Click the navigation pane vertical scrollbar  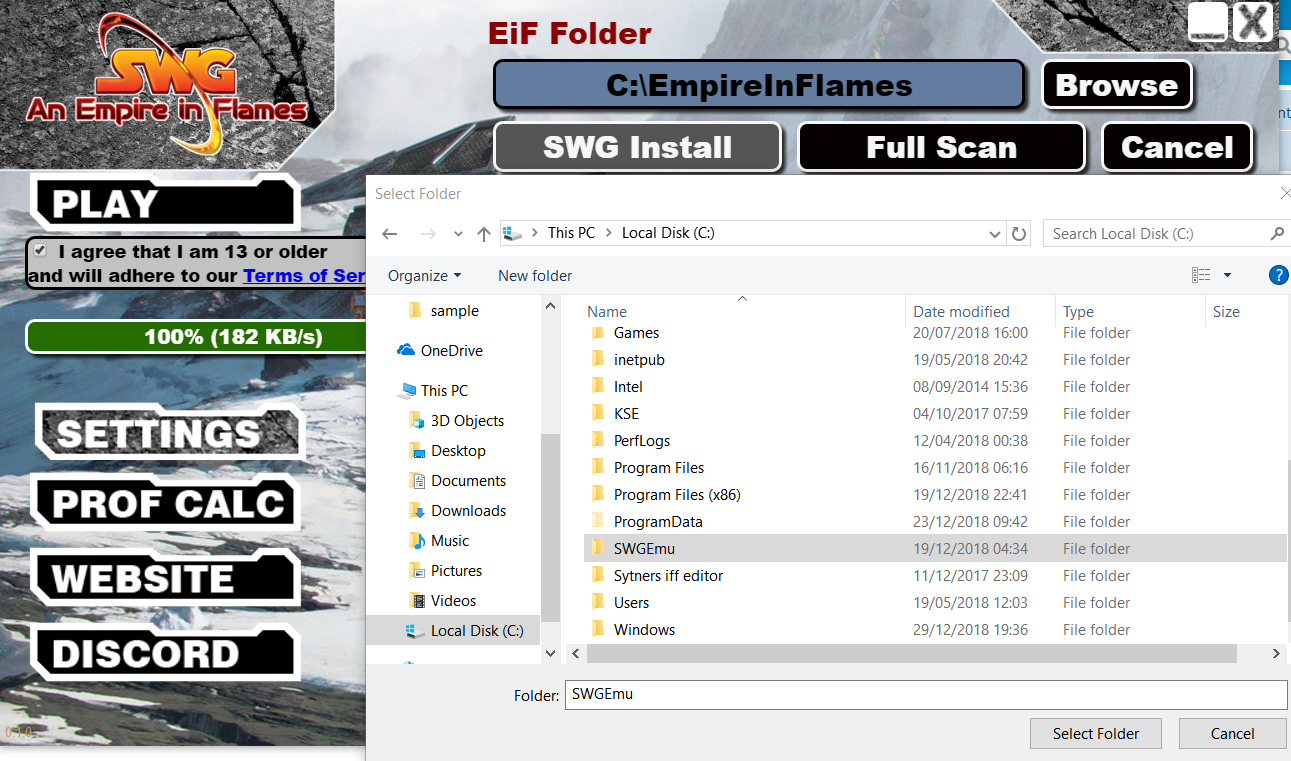tap(550, 528)
